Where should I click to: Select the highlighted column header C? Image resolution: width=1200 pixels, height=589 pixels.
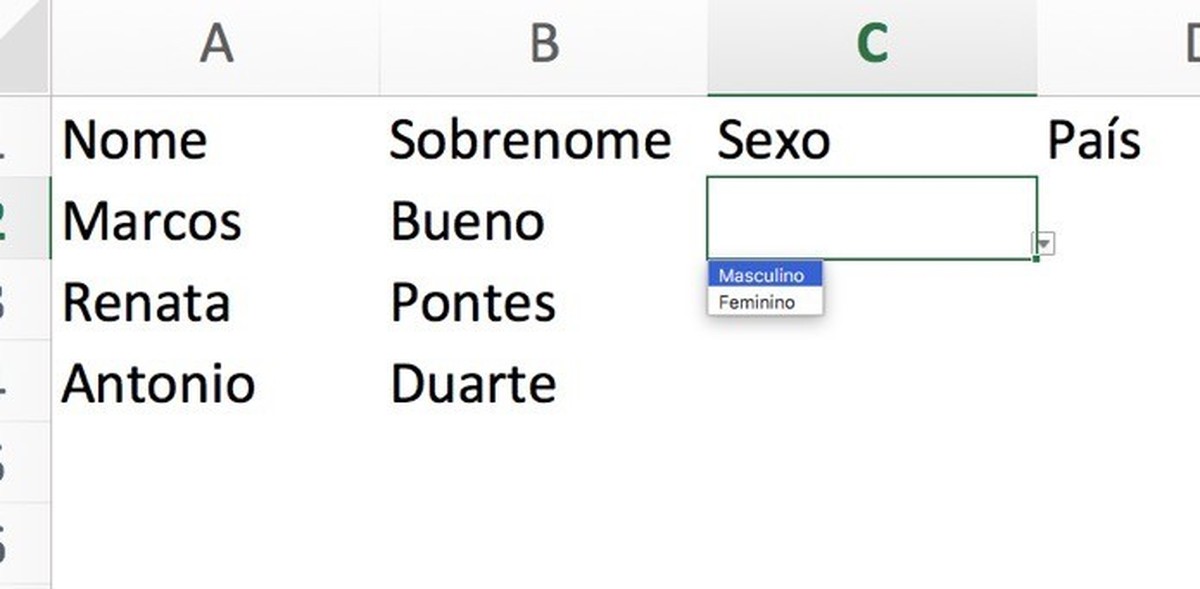tap(872, 42)
